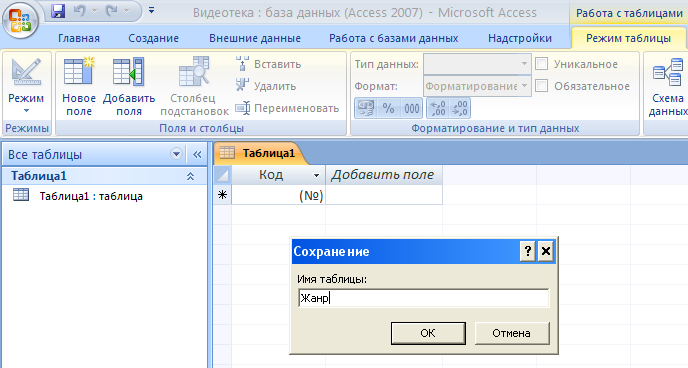Switch to the Создание tab
The height and width of the screenshot is (368, 688).
[154, 38]
